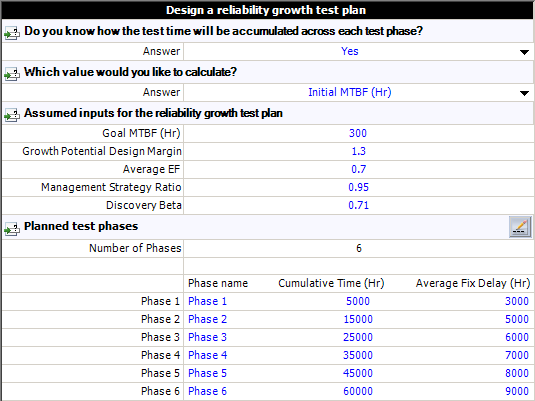The height and width of the screenshot is (401, 535).
Task: Select the Initial MTBF (Hr) answer field
Action: pyautogui.click(x=358, y=92)
